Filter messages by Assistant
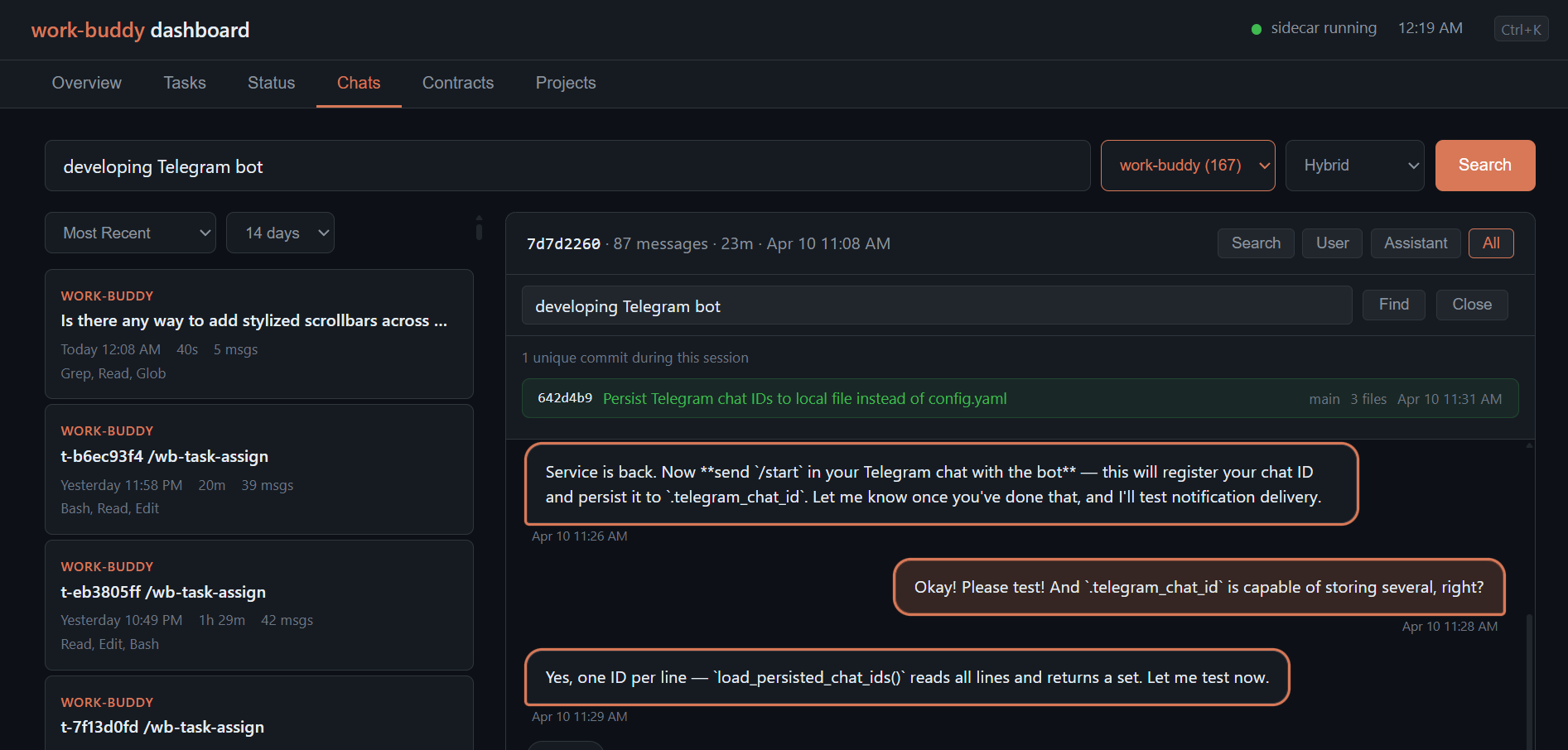 1416,243
